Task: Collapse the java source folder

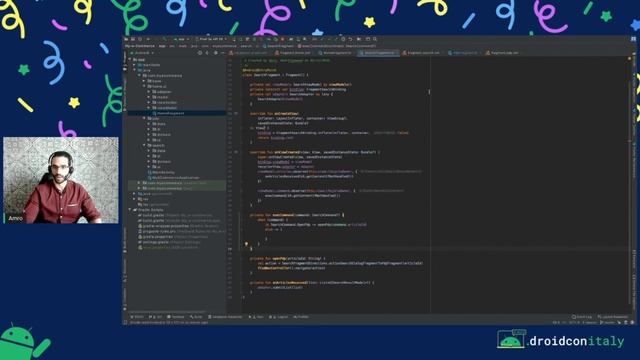Action: click(x=135, y=70)
